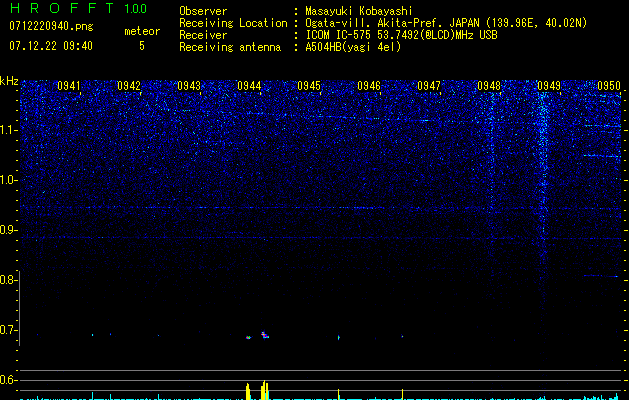Click the 0949 time marker
The height and width of the screenshot is (400, 629).
pyautogui.click(x=549, y=86)
